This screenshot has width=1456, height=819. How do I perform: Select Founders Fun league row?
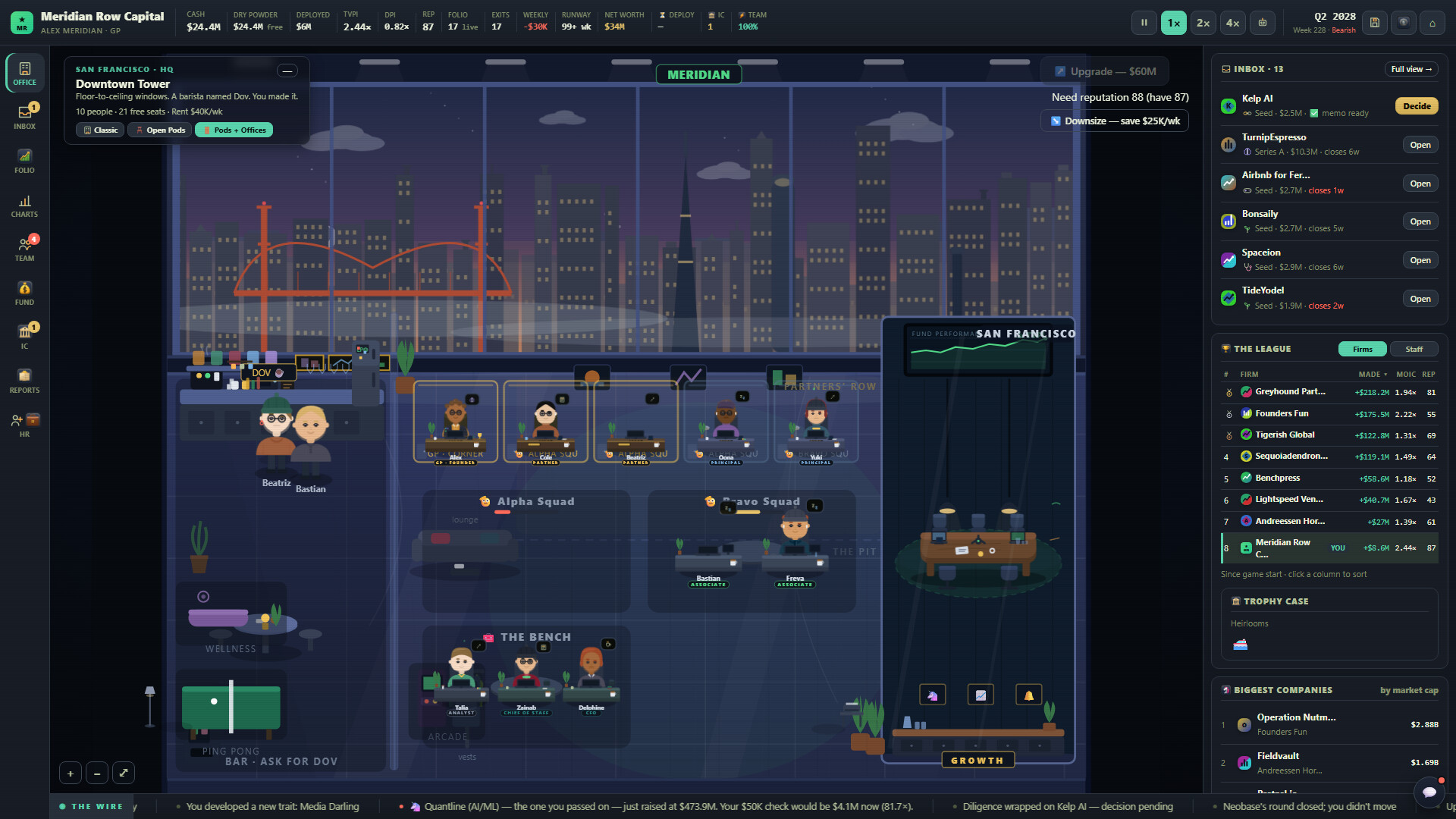pyautogui.click(x=1329, y=414)
